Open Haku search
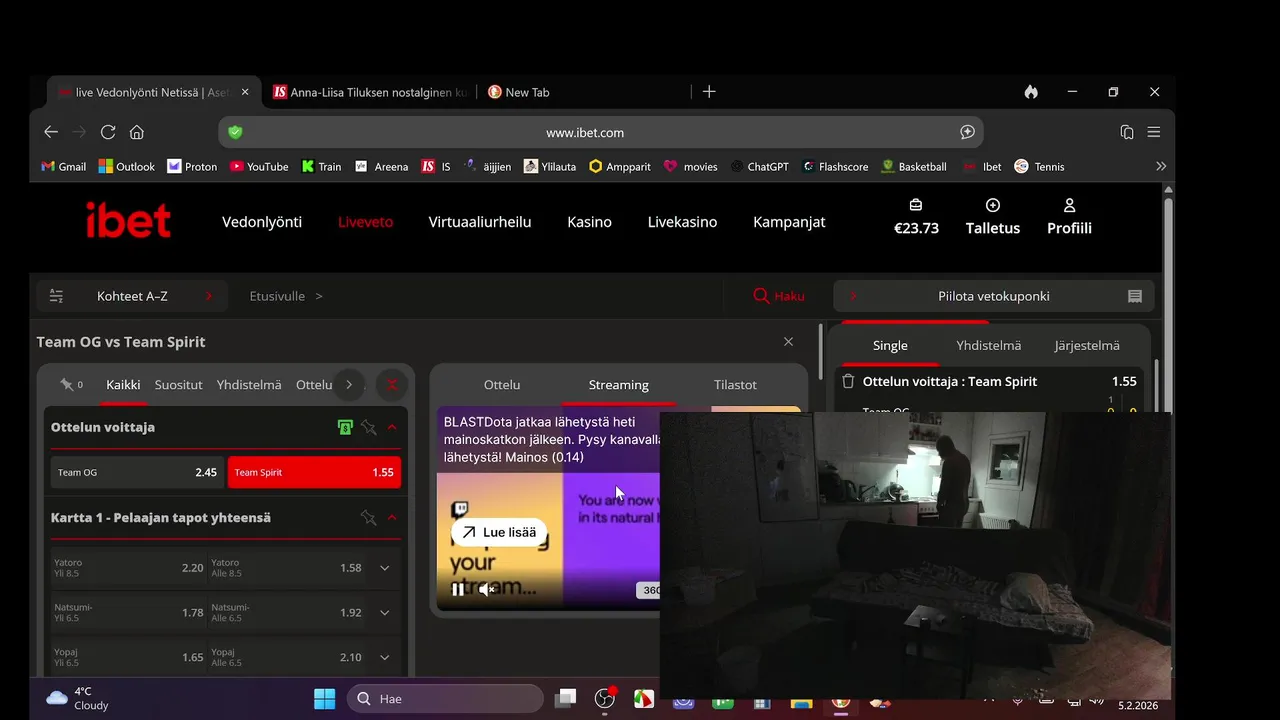Image resolution: width=1280 pixels, height=720 pixels. 779,296
